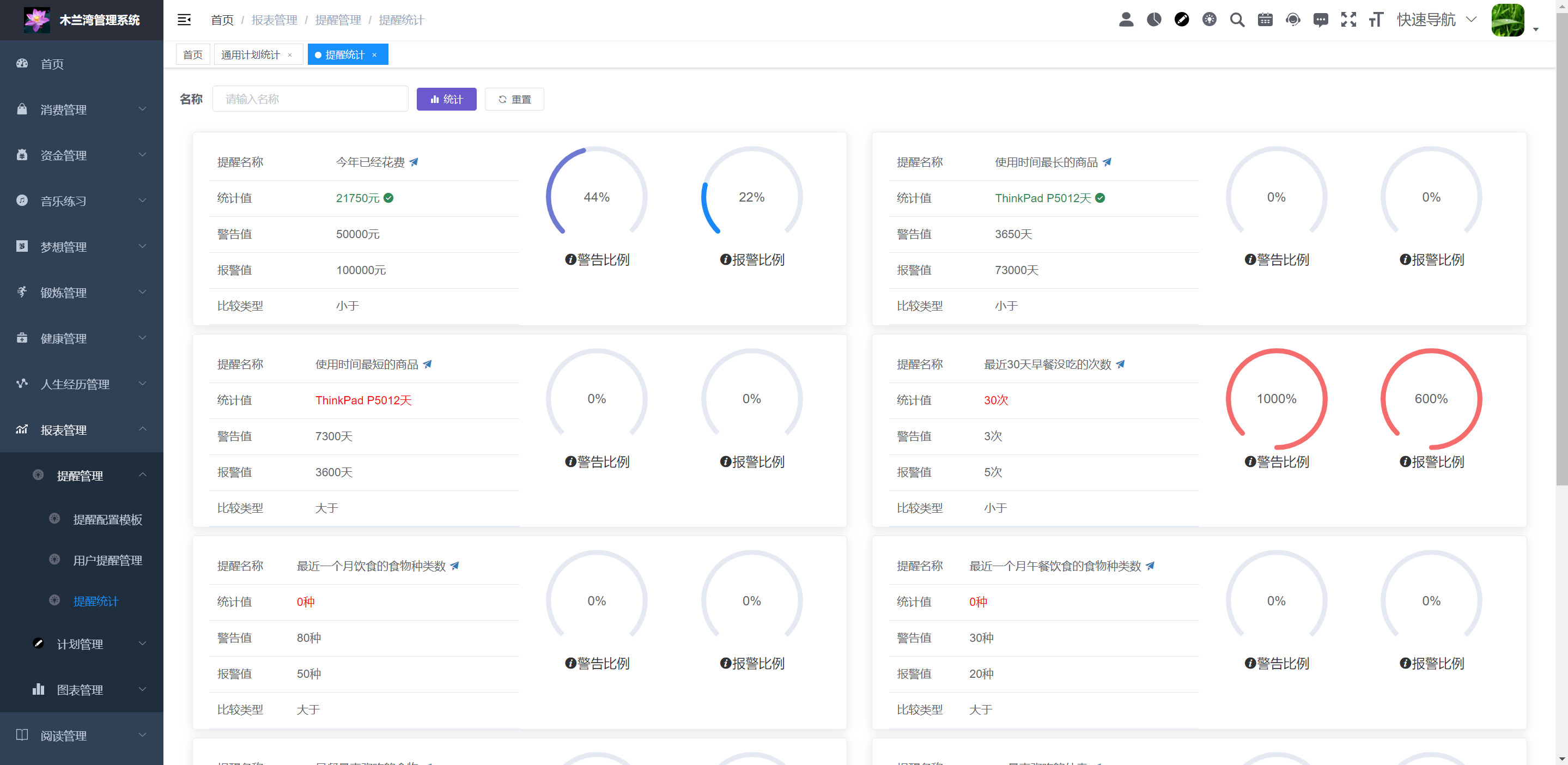
Task: Open the calendar icon in top toolbar
Action: tap(1265, 20)
